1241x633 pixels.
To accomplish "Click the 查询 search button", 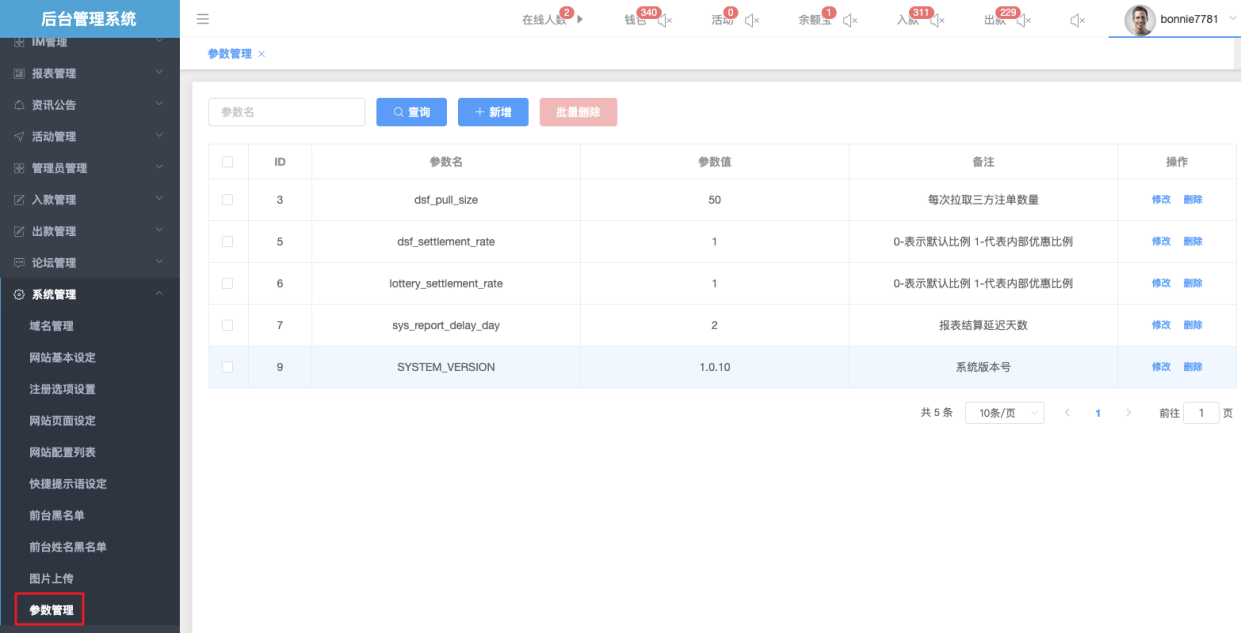I will [x=411, y=113].
